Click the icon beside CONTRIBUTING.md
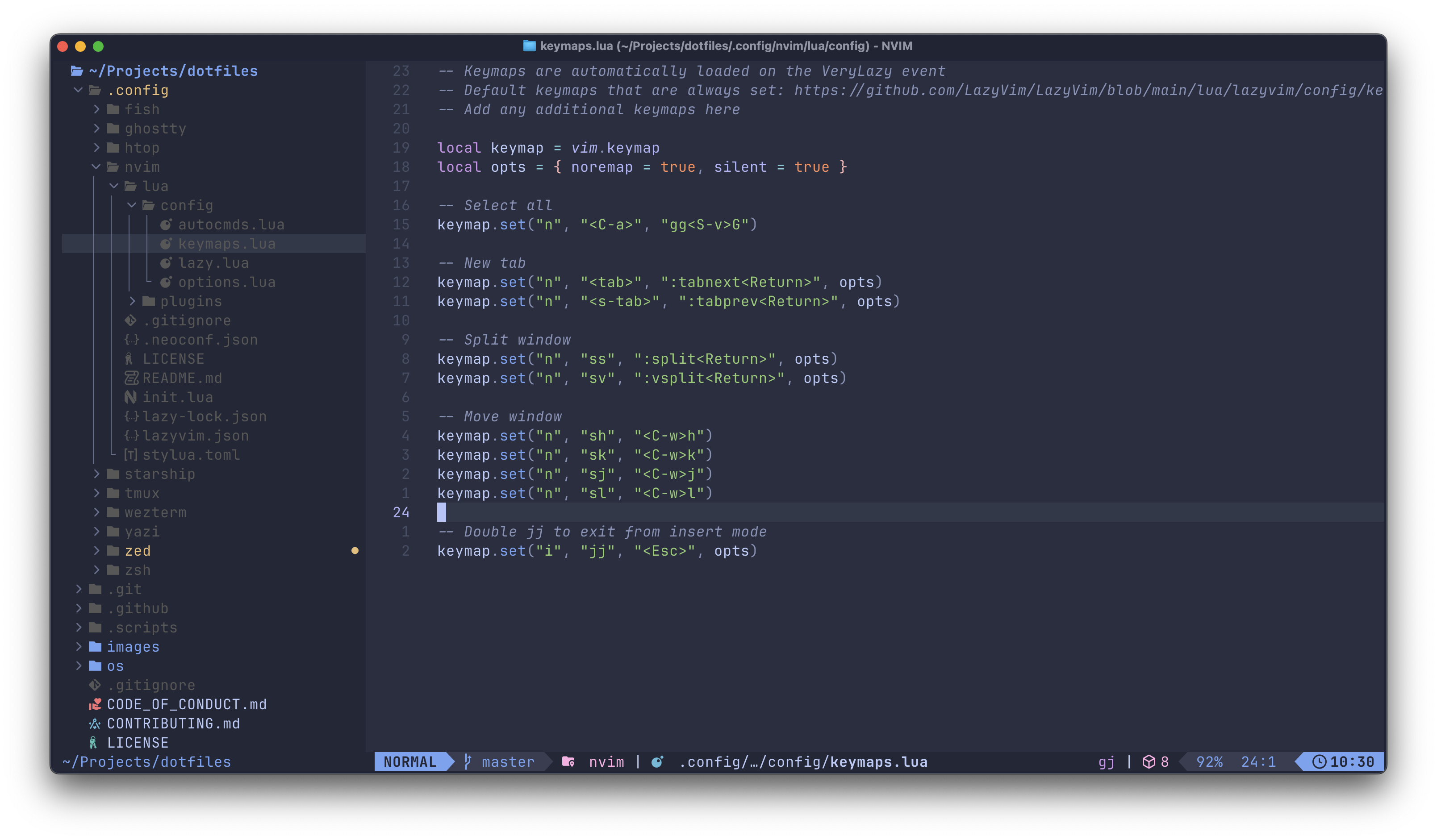 coord(95,723)
